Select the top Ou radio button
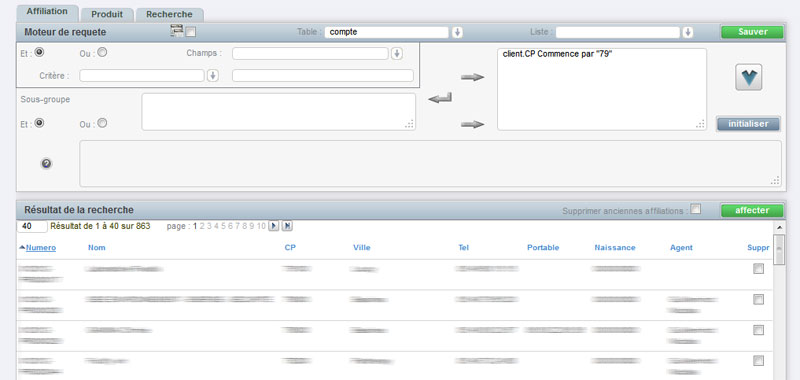This screenshot has height=380, width=800. pos(102,52)
